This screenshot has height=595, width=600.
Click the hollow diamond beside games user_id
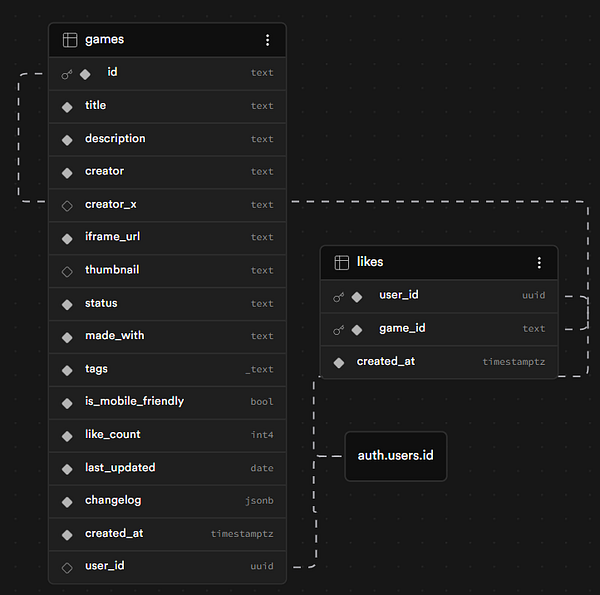(x=67, y=567)
